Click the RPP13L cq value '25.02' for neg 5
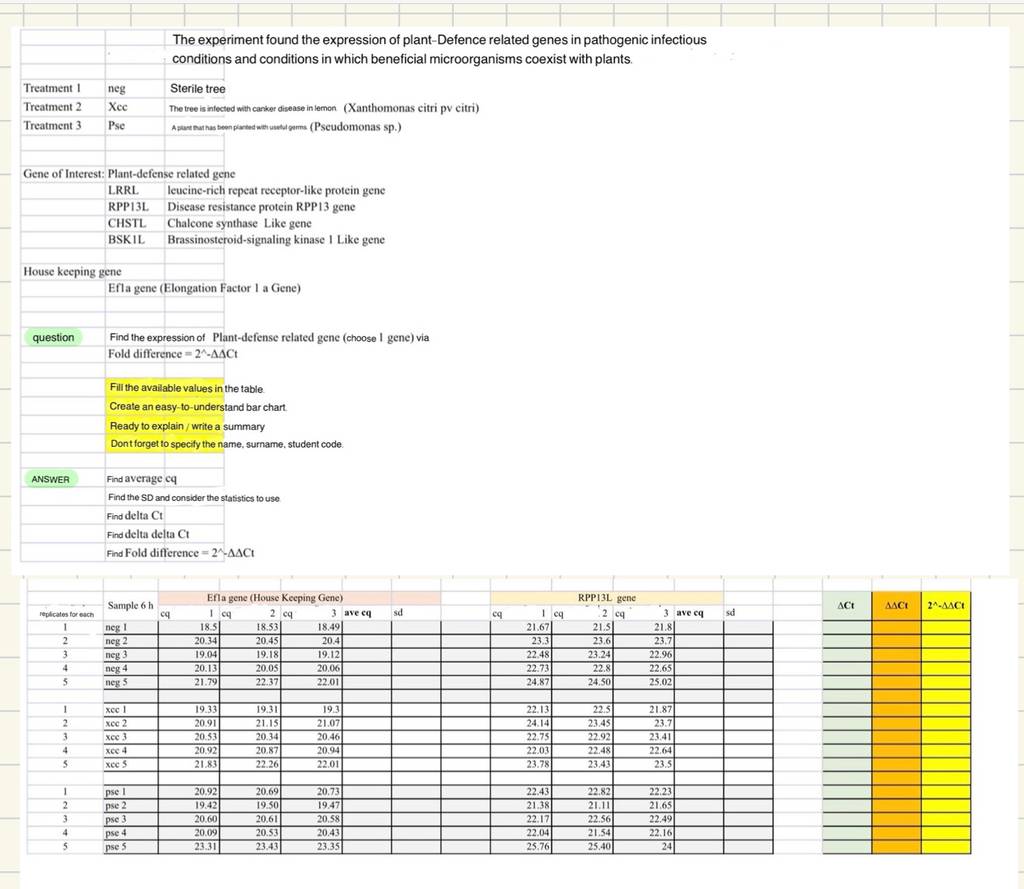 tap(644, 682)
